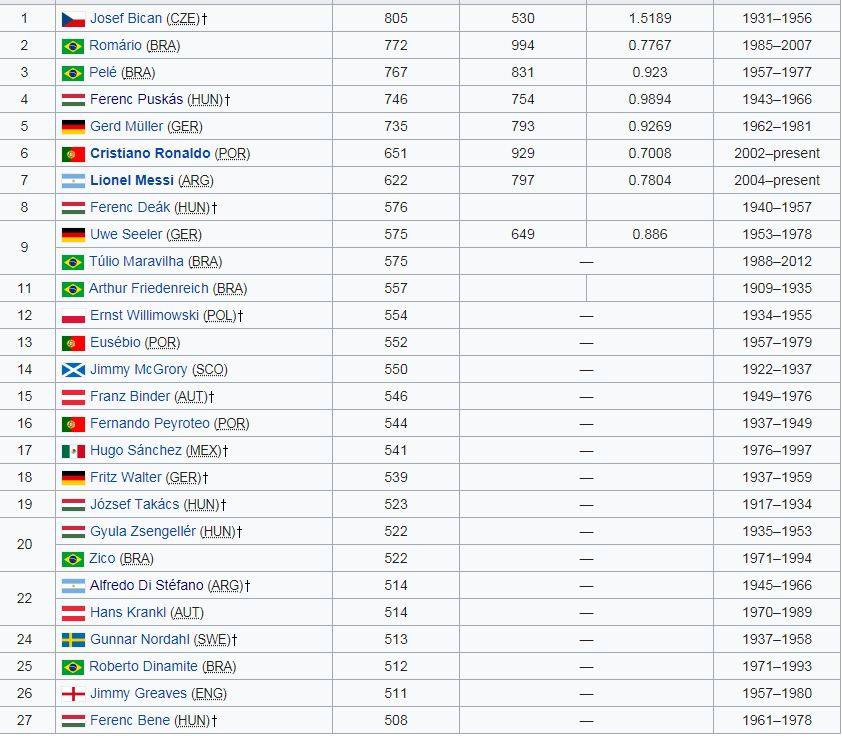
Task: Go to Ferenc Puskás's page
Action: 137,100
